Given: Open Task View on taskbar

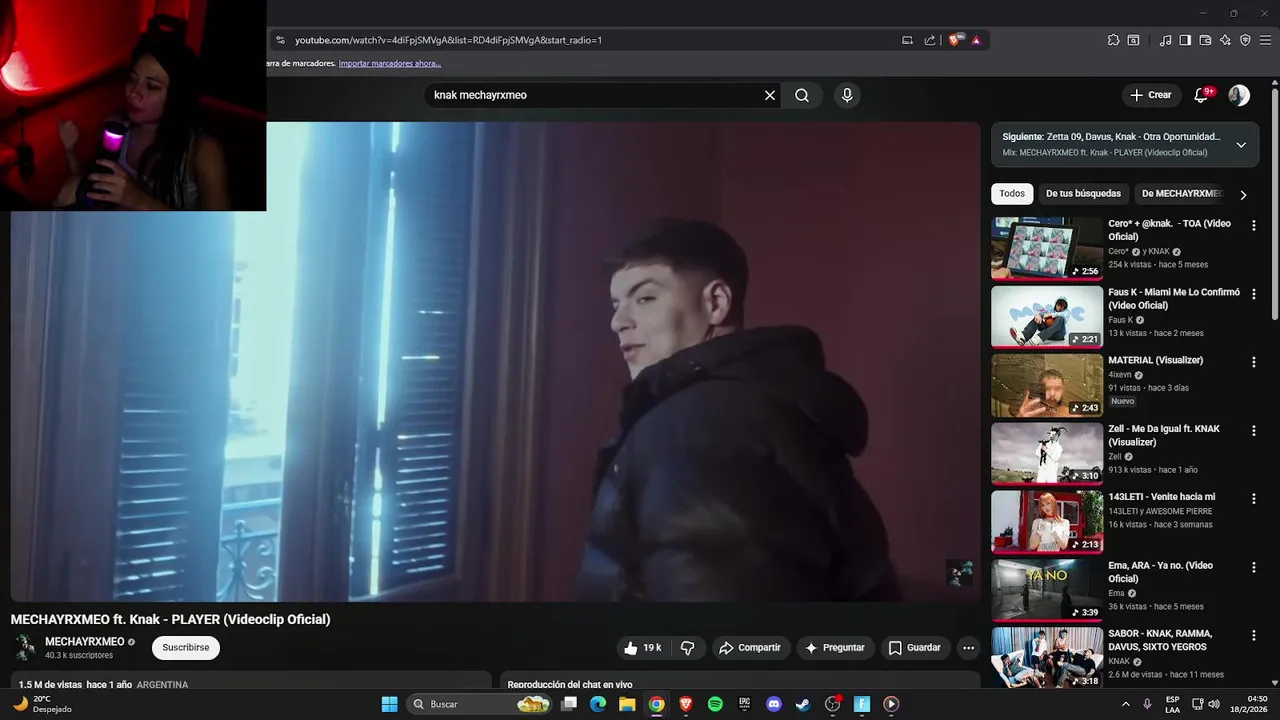Looking at the screenshot, I should pyautogui.click(x=569, y=704).
